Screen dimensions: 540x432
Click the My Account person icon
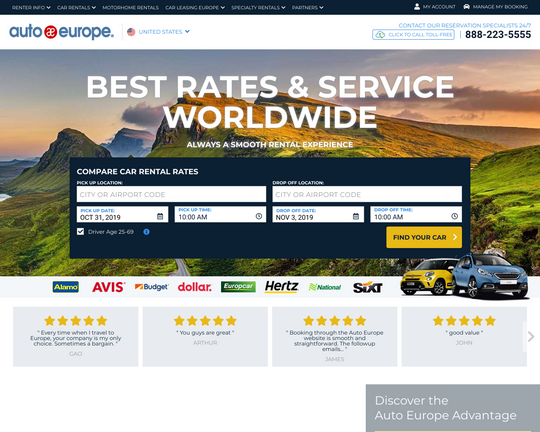click(x=417, y=7)
